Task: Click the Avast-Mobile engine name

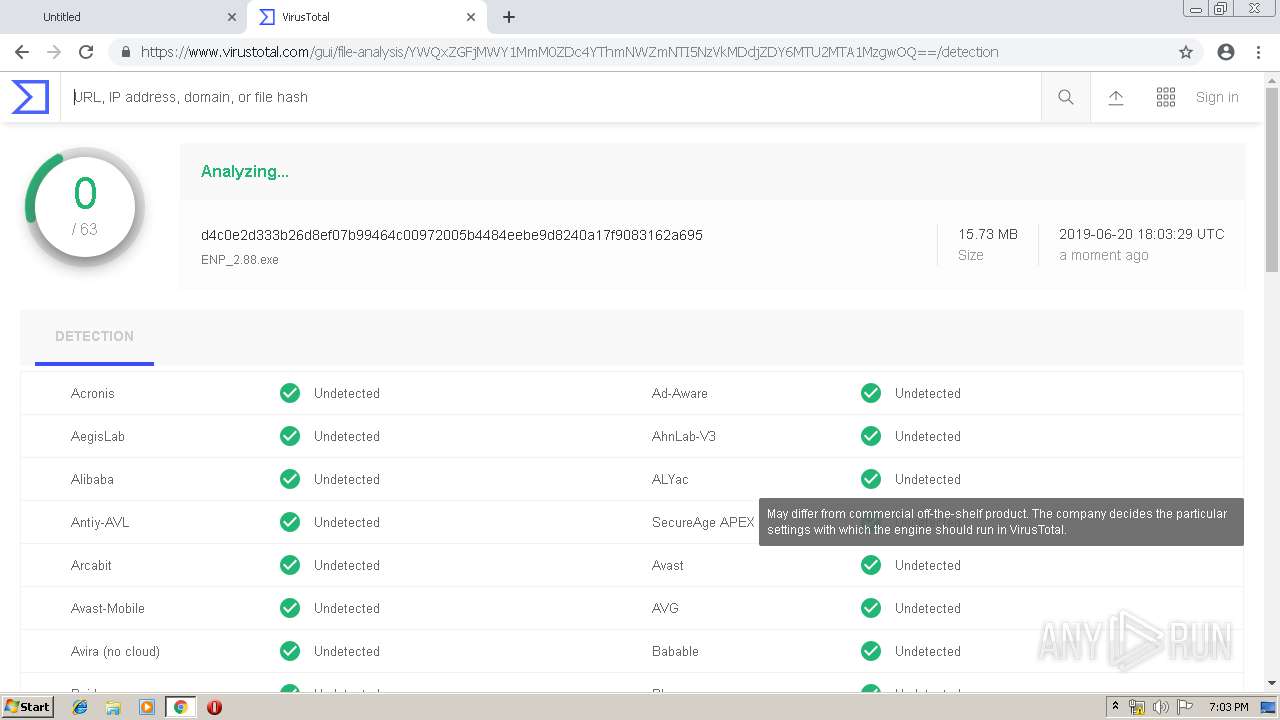Action: [108, 609]
